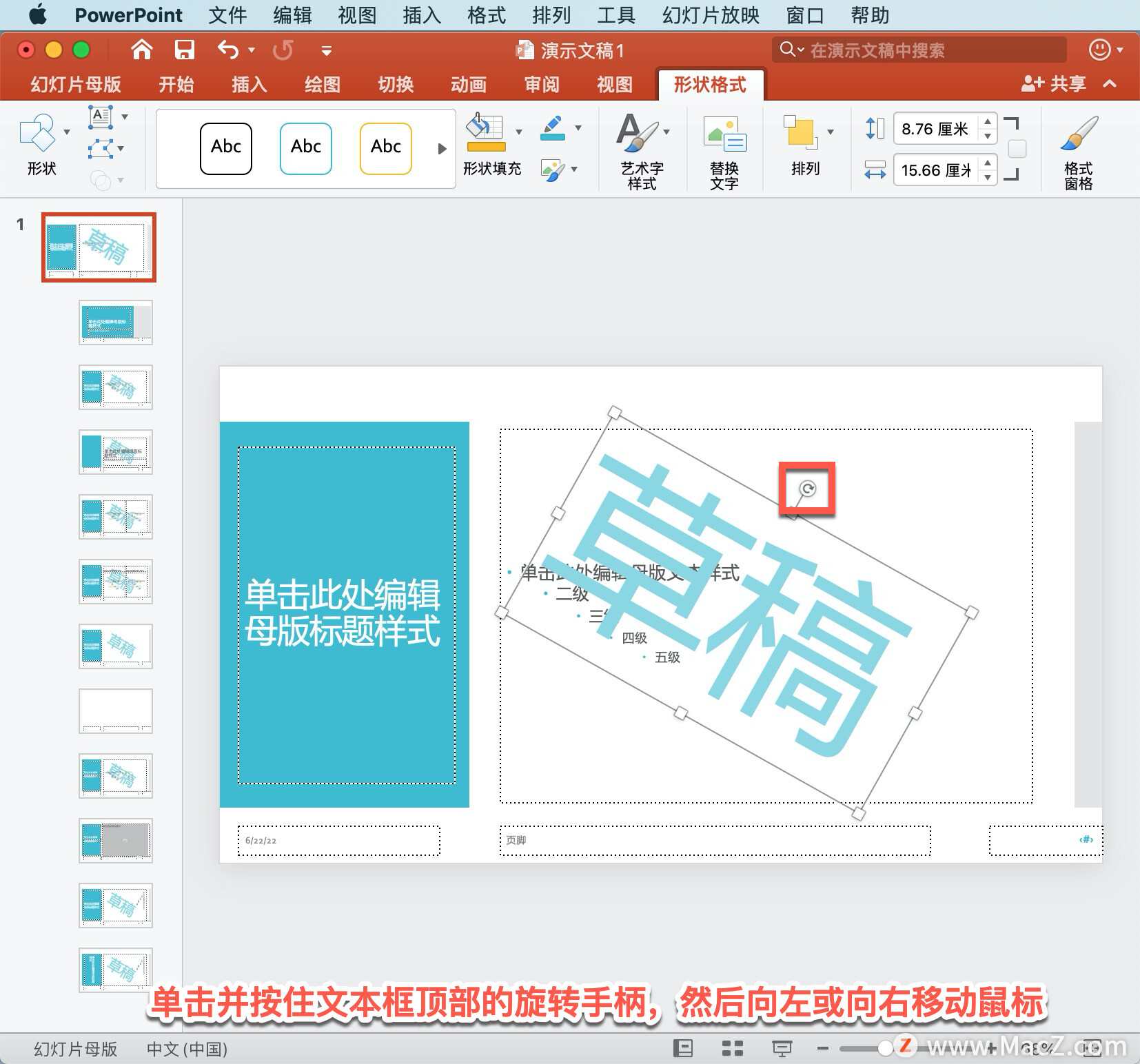1140x1064 pixels.
Task: Open Shape Fill color dropdown arrow
Action: click(x=519, y=131)
